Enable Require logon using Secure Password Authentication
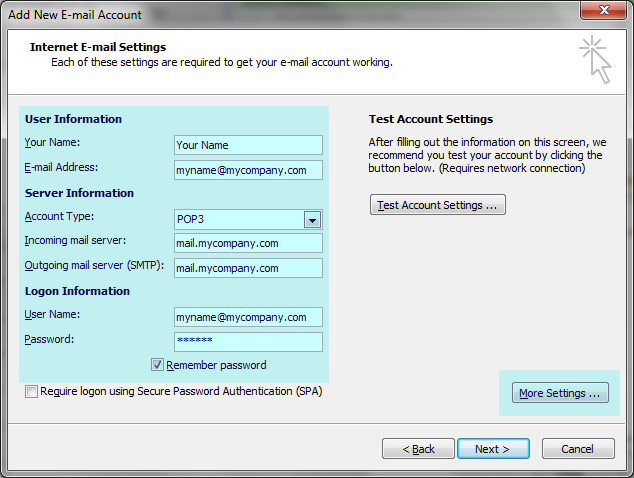 [x=32, y=392]
